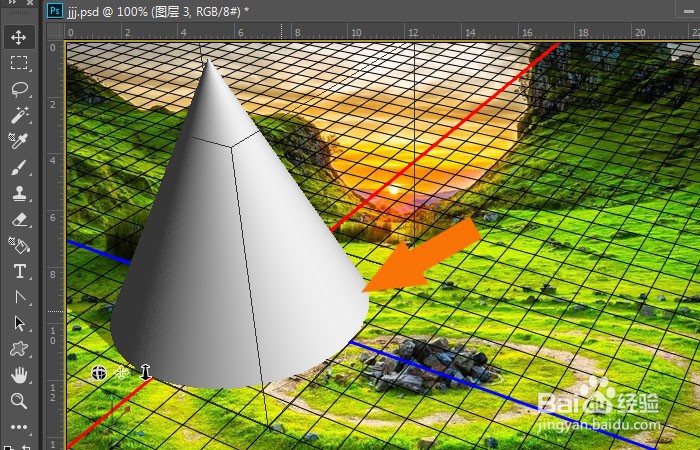Viewport: 700px width, 450px height.
Task: Select the Horizontal Type tool
Action: pos(19,271)
